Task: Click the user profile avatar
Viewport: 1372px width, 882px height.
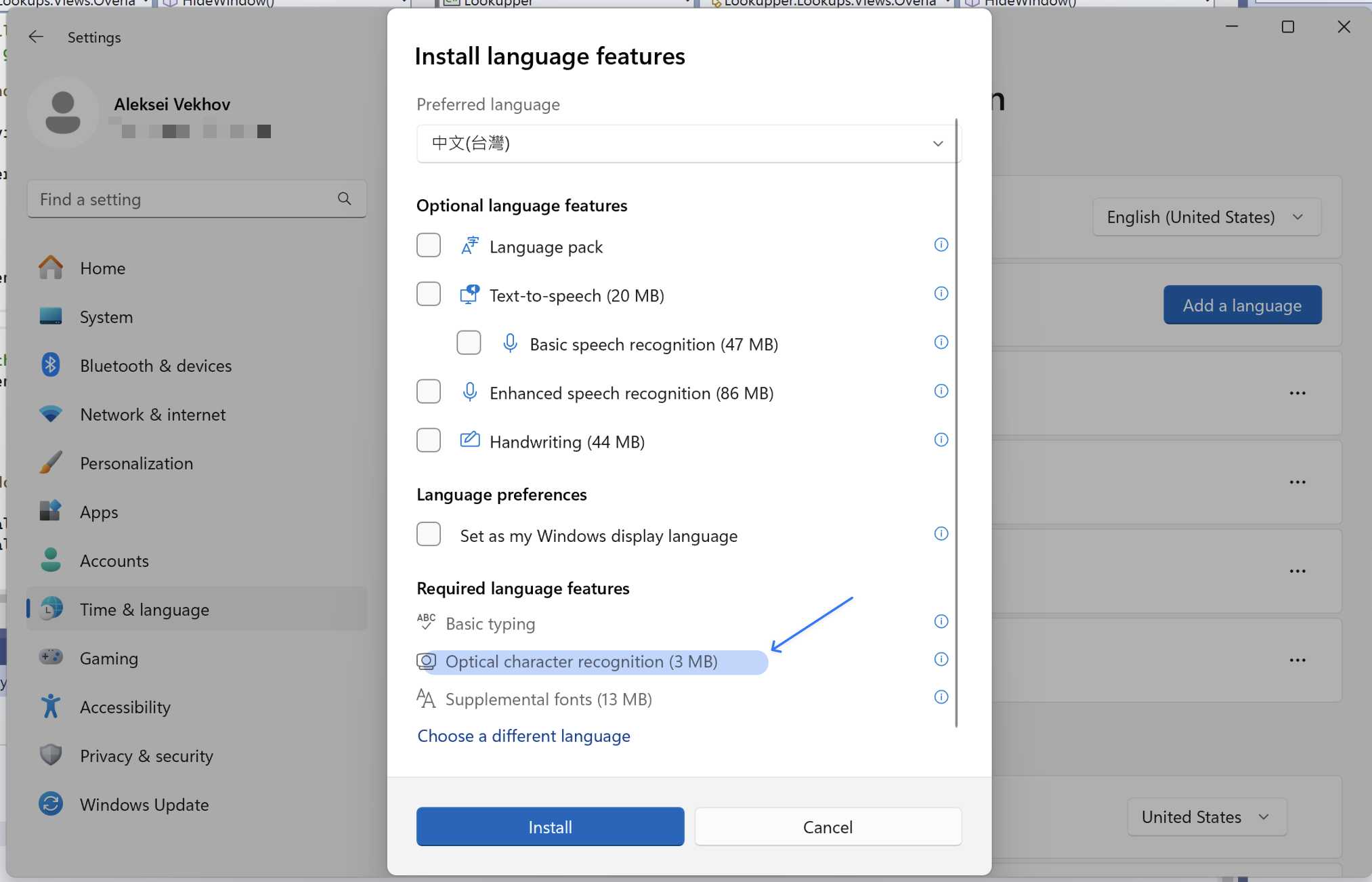Action: (63, 112)
